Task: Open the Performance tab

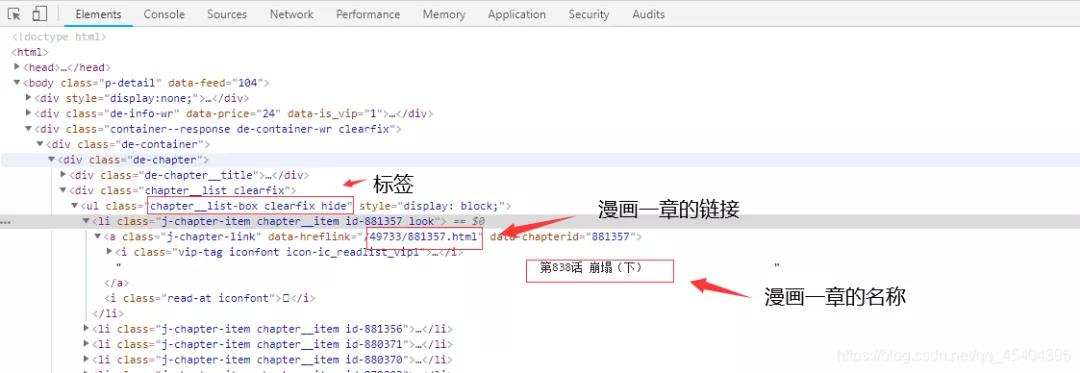Action: click(368, 14)
